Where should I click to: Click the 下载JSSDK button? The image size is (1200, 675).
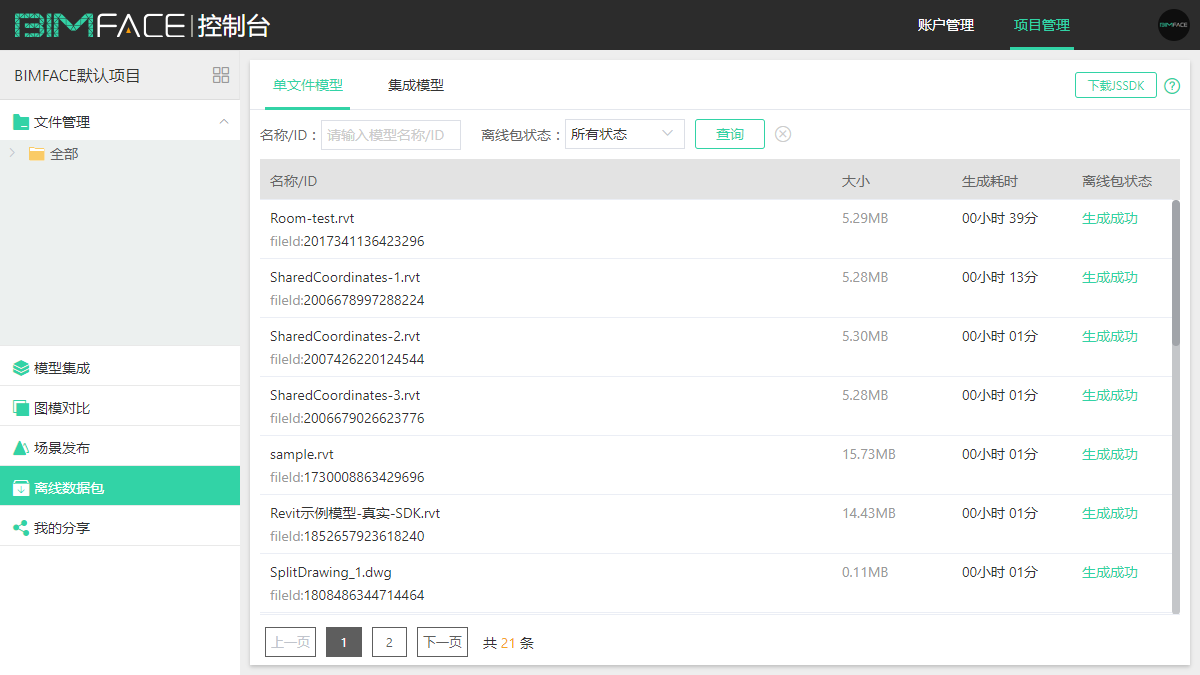[x=1115, y=86]
